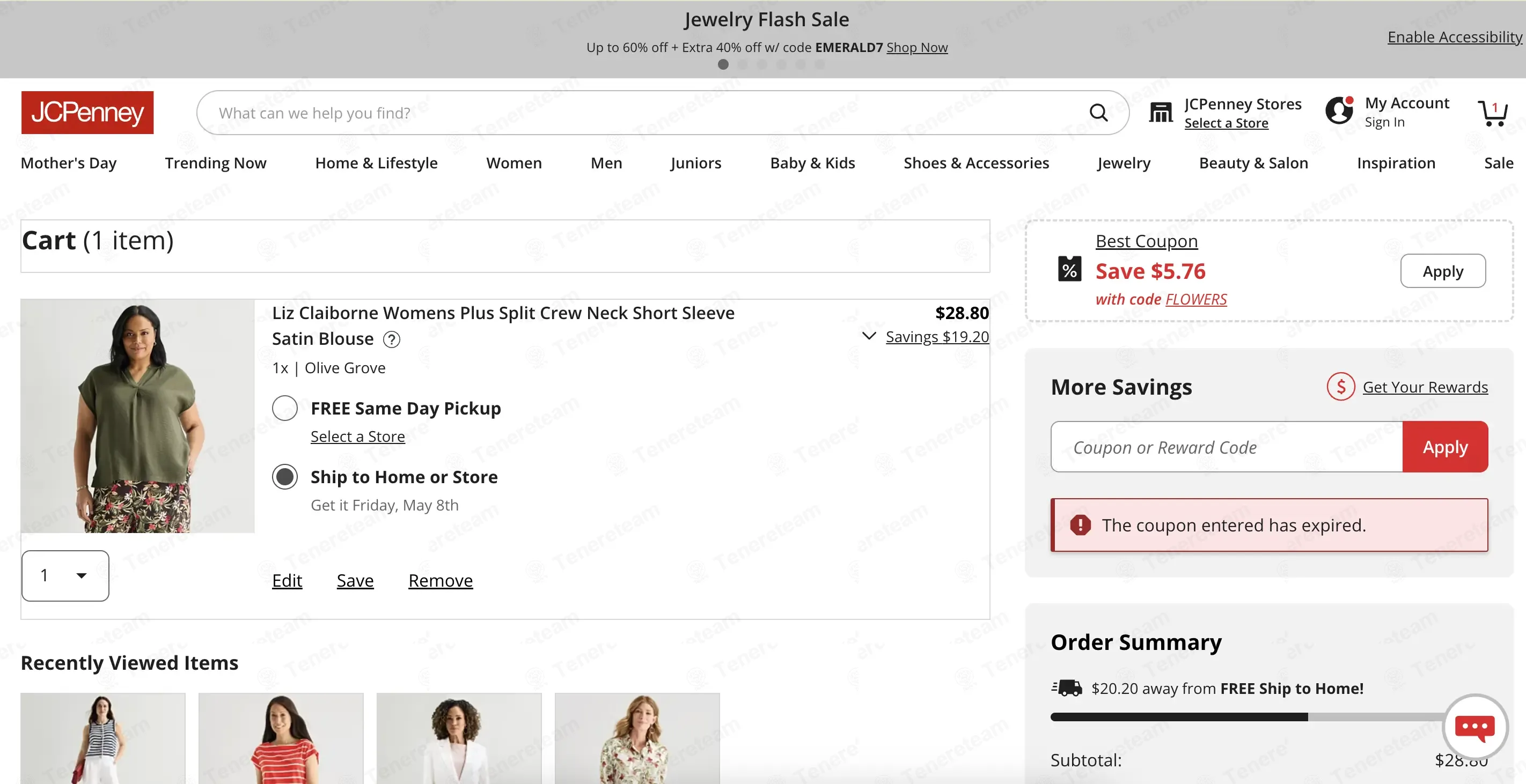
Task: Open the shopping cart icon
Action: [x=1492, y=113]
